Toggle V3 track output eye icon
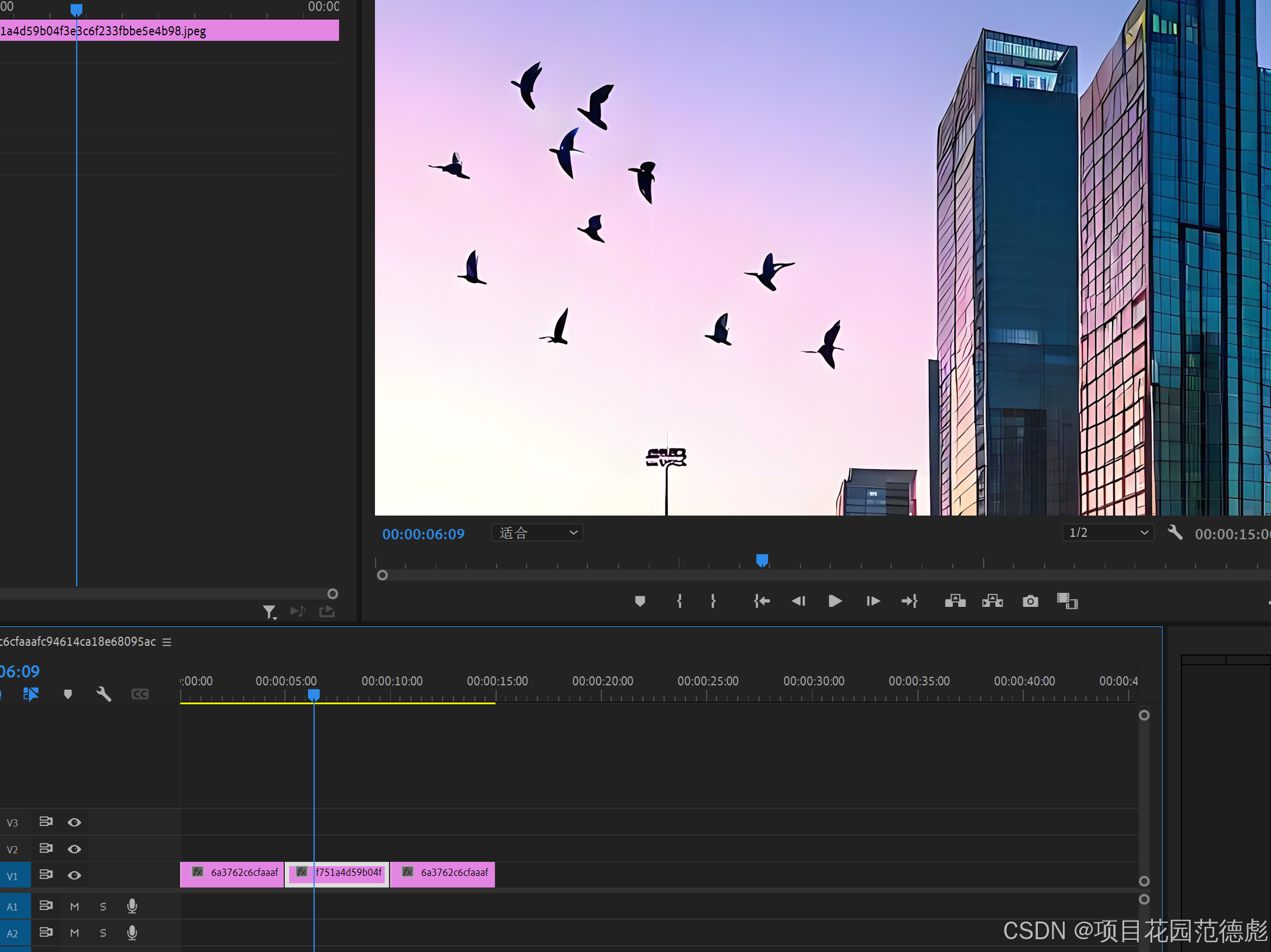This screenshot has width=1271, height=952. point(74,822)
